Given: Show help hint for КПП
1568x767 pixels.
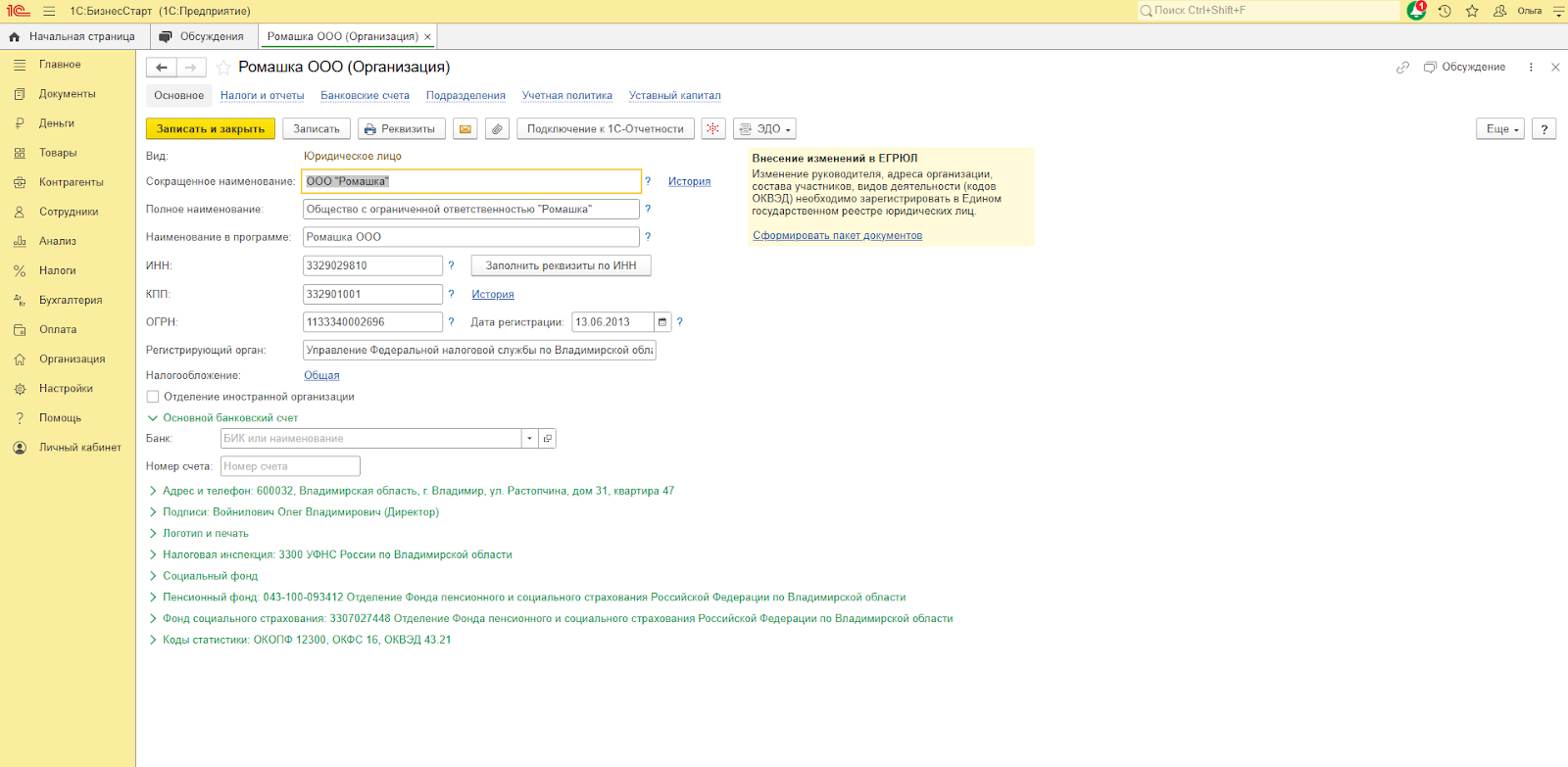Looking at the screenshot, I should click(x=451, y=294).
